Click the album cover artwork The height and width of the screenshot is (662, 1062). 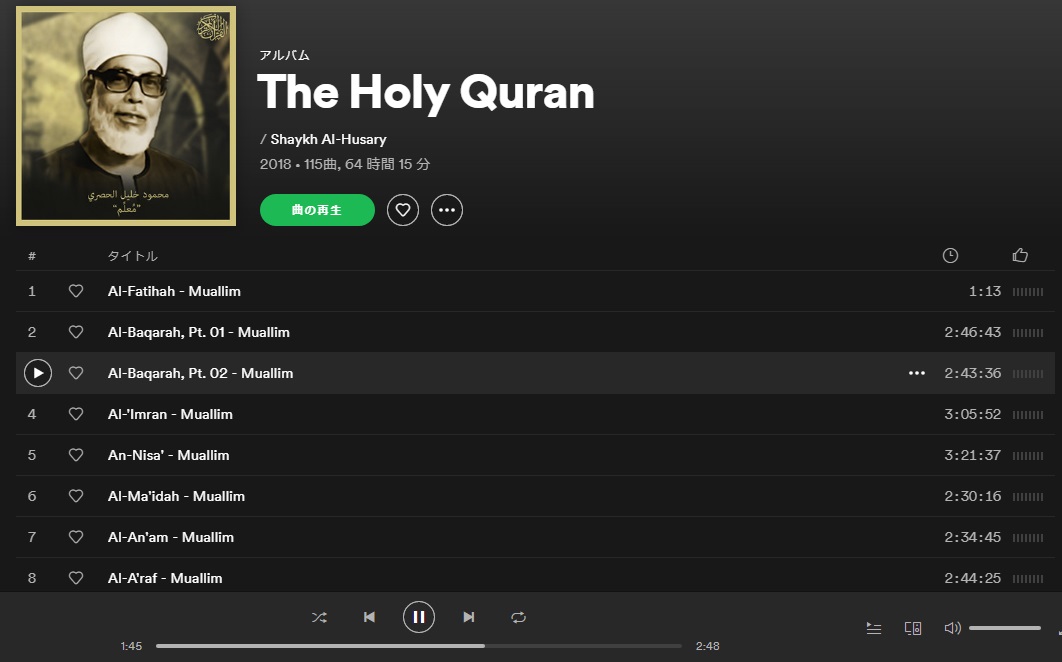click(x=126, y=116)
